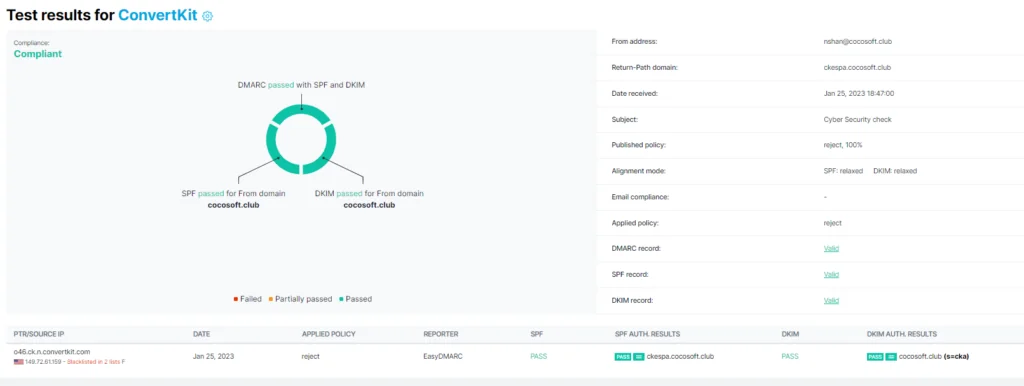Click the SPF AUTH. RESULTS column header
Screen dimensions: 1024x386
647,334
